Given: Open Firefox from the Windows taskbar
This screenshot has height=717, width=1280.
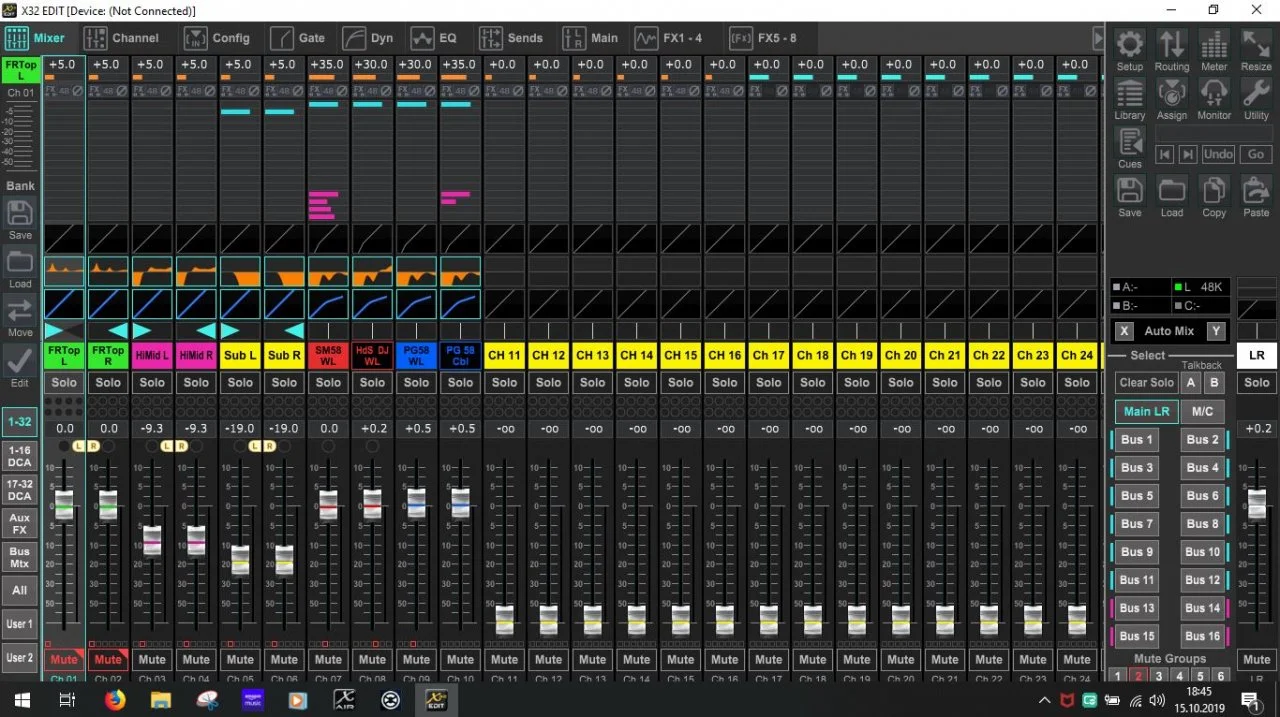Looking at the screenshot, I should click(x=114, y=700).
